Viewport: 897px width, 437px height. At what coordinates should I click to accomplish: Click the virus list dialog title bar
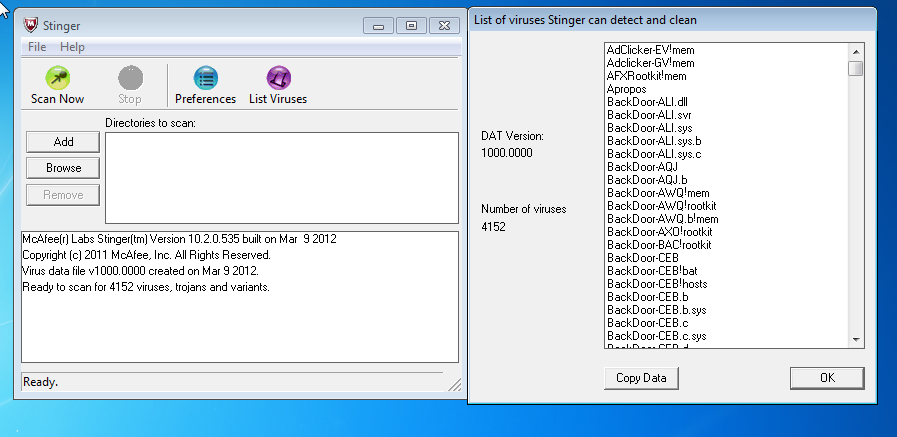[x=672, y=20]
